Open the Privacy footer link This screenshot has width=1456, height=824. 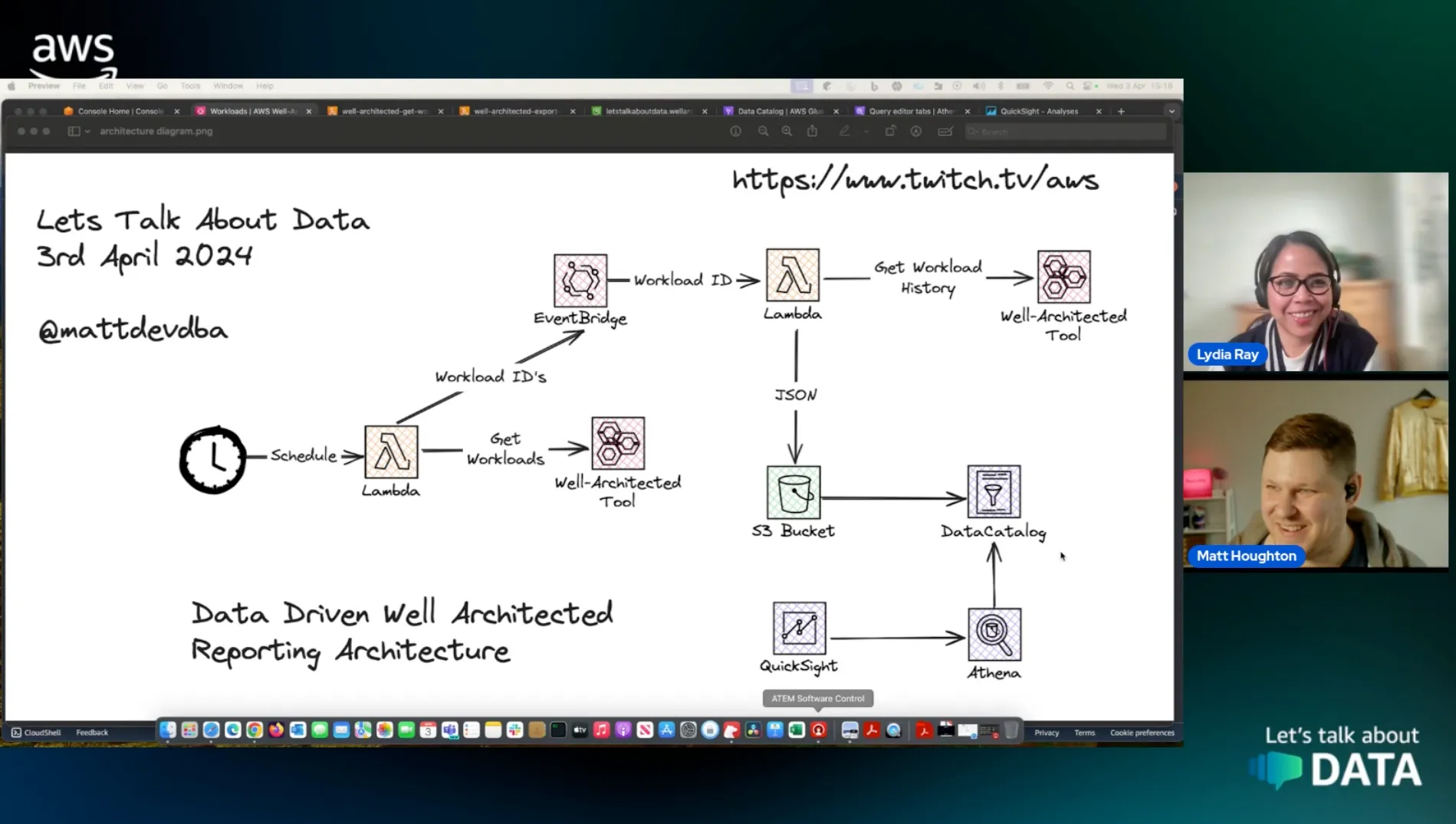point(1047,733)
